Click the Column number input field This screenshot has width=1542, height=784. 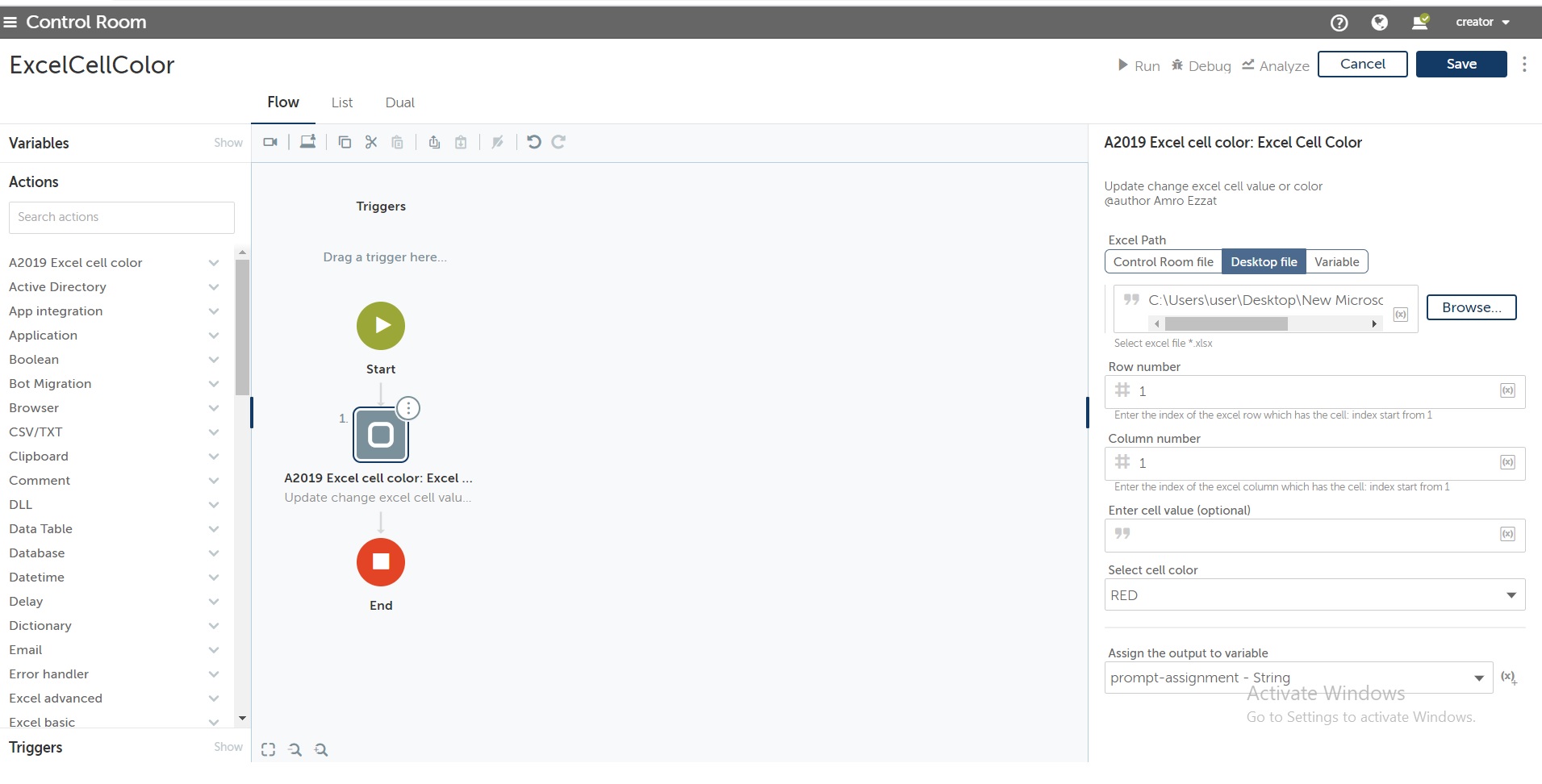(x=1314, y=463)
